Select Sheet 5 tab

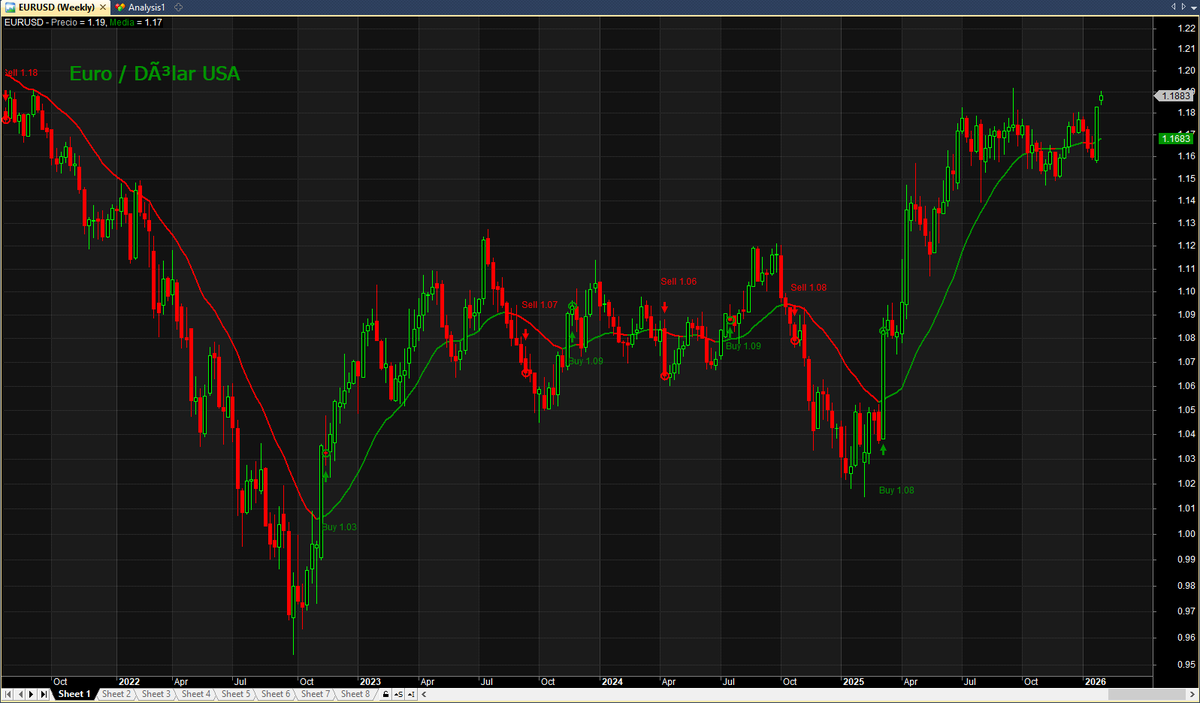236,694
